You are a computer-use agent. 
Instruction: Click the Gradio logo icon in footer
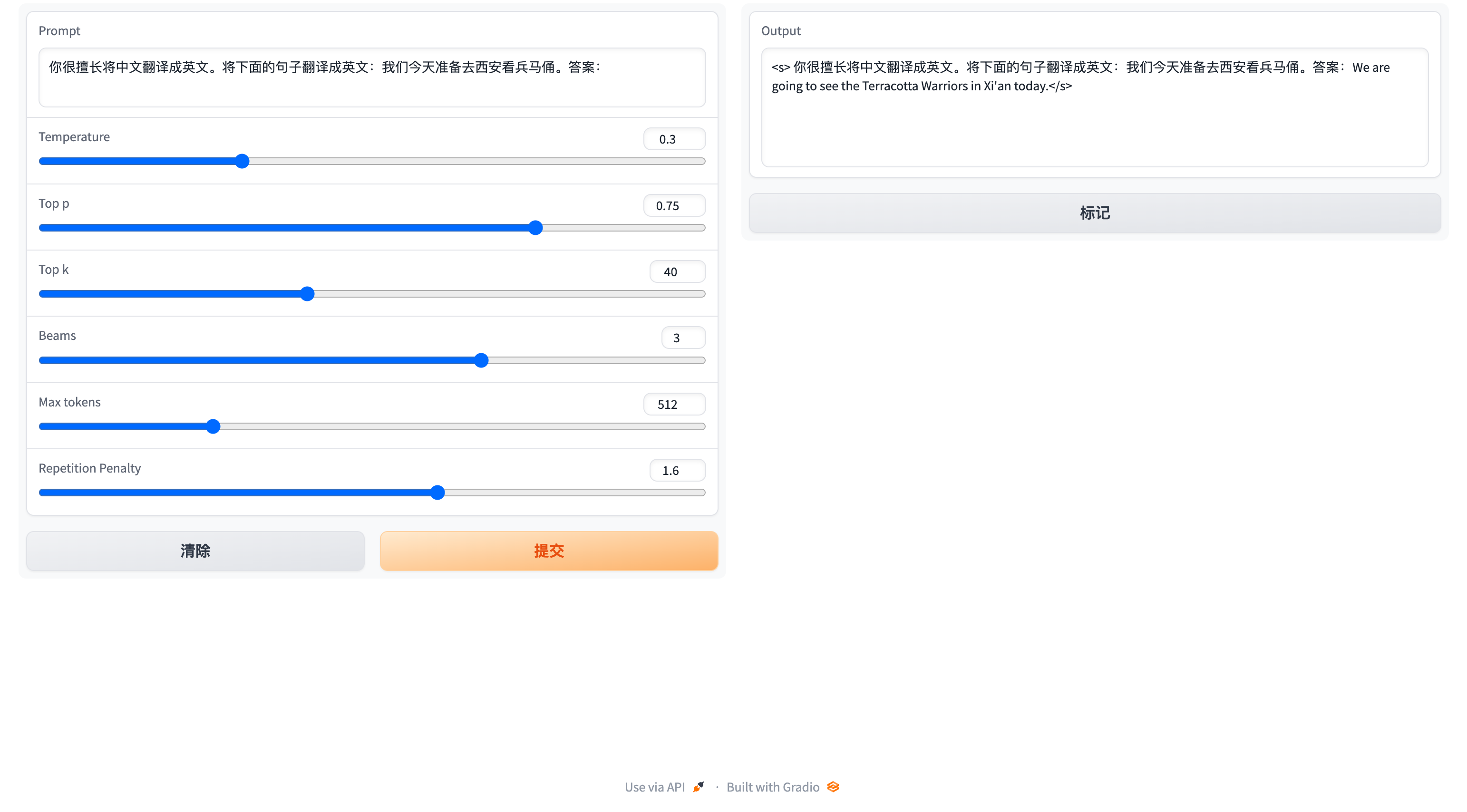coord(833,786)
